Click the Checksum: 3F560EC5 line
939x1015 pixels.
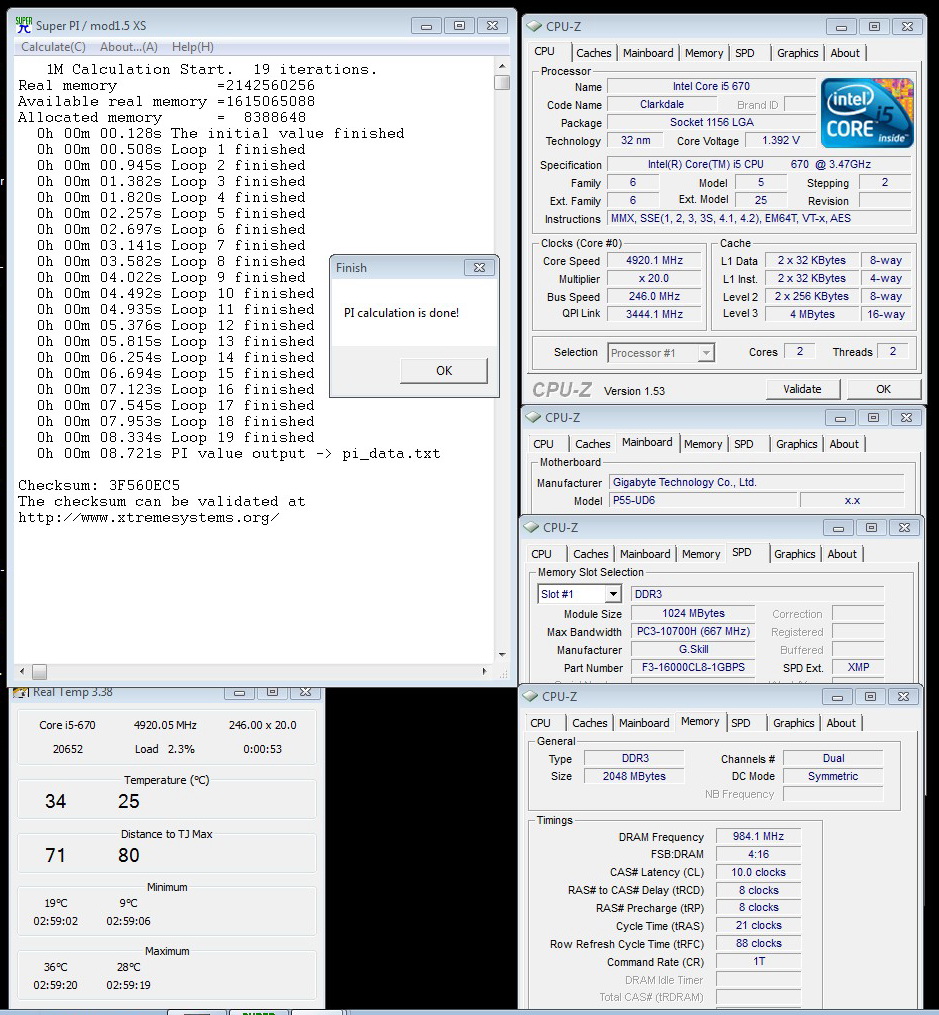click(x=99, y=485)
